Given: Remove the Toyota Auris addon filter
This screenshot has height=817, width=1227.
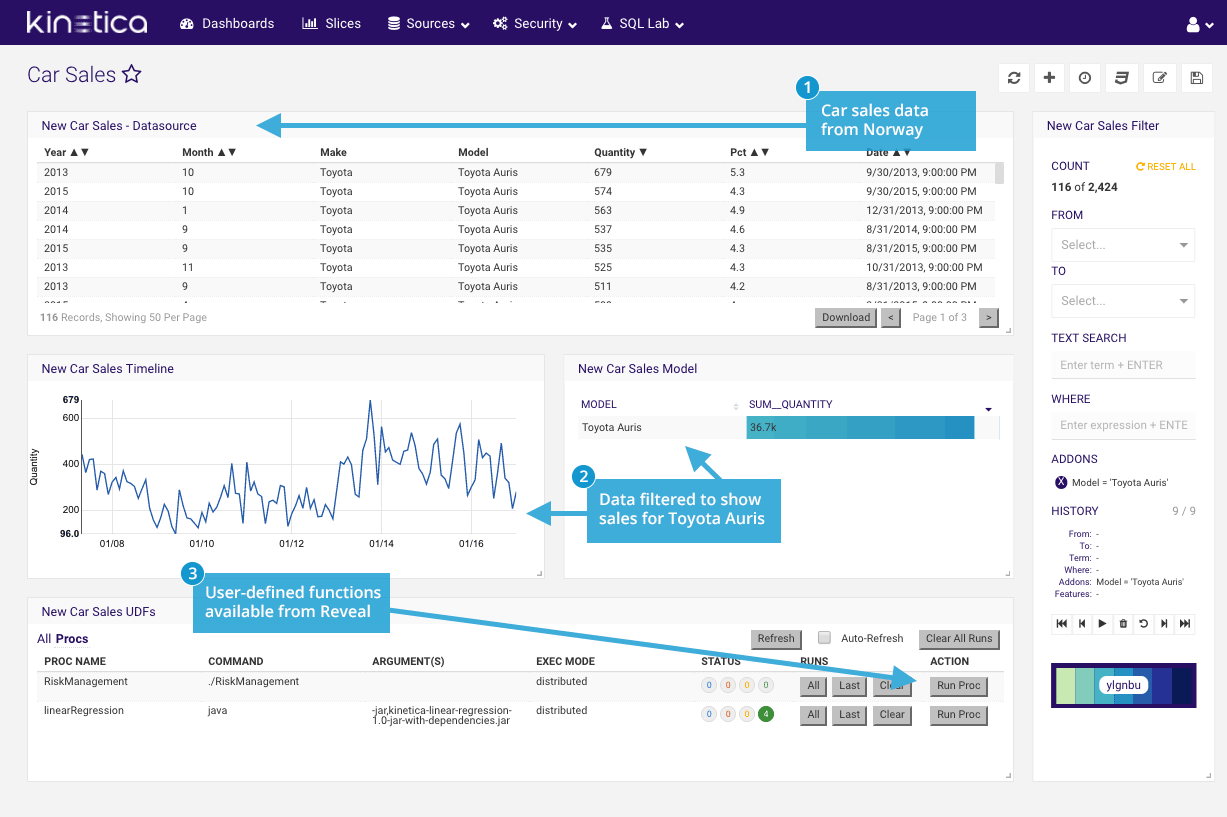Looking at the screenshot, I should (x=1061, y=482).
